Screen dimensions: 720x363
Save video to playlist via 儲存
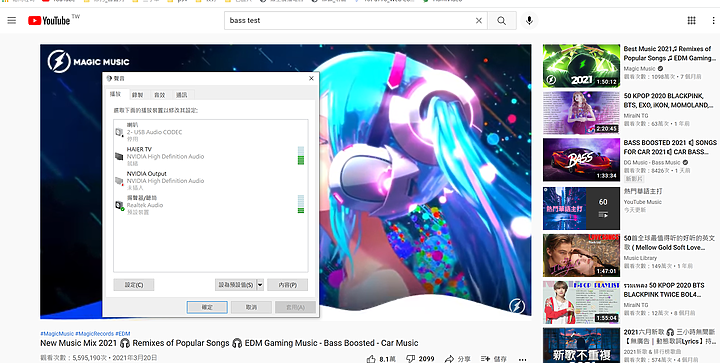(x=494, y=359)
